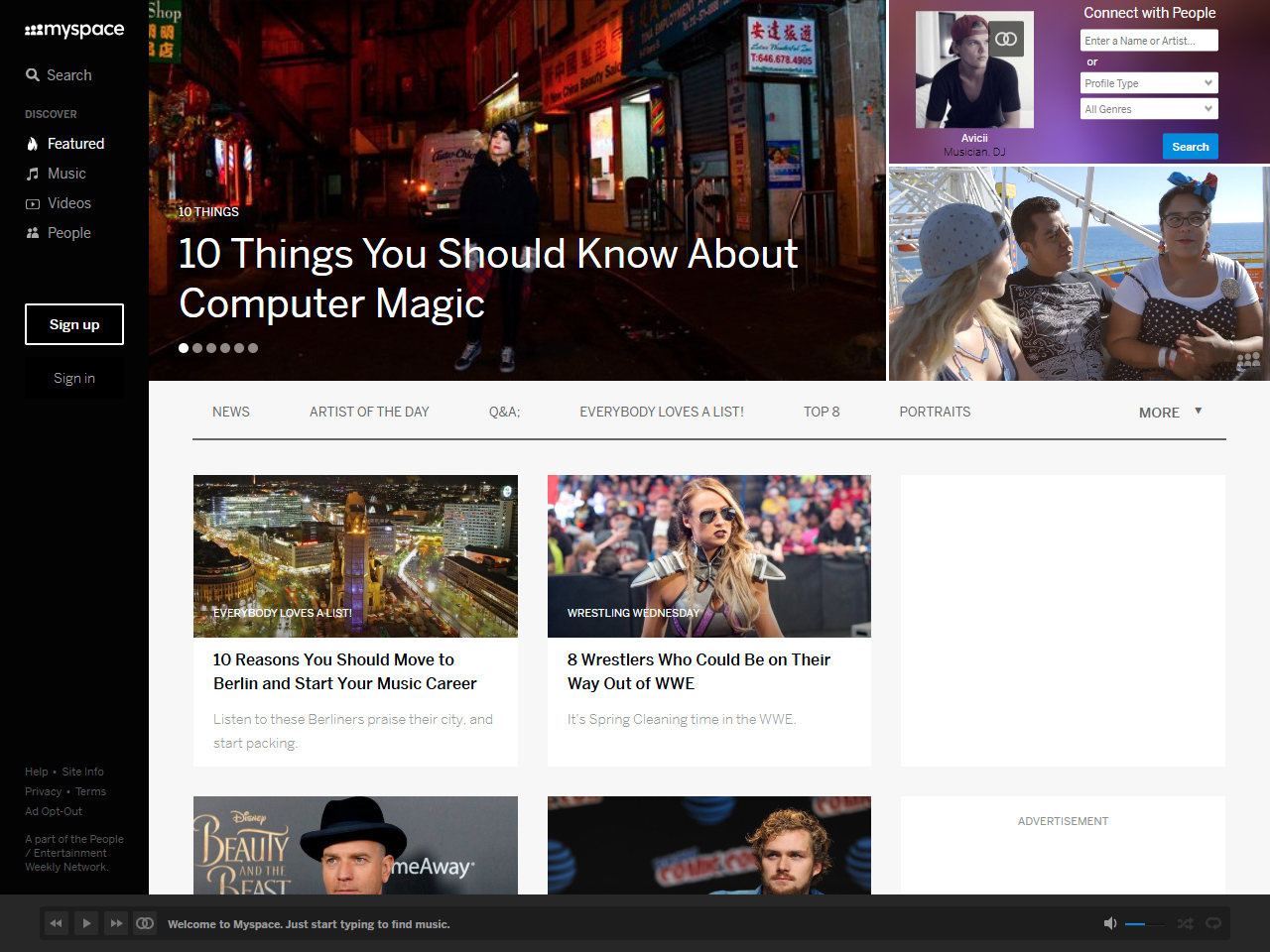Open the Help footer link
1270x952 pixels.
point(36,772)
